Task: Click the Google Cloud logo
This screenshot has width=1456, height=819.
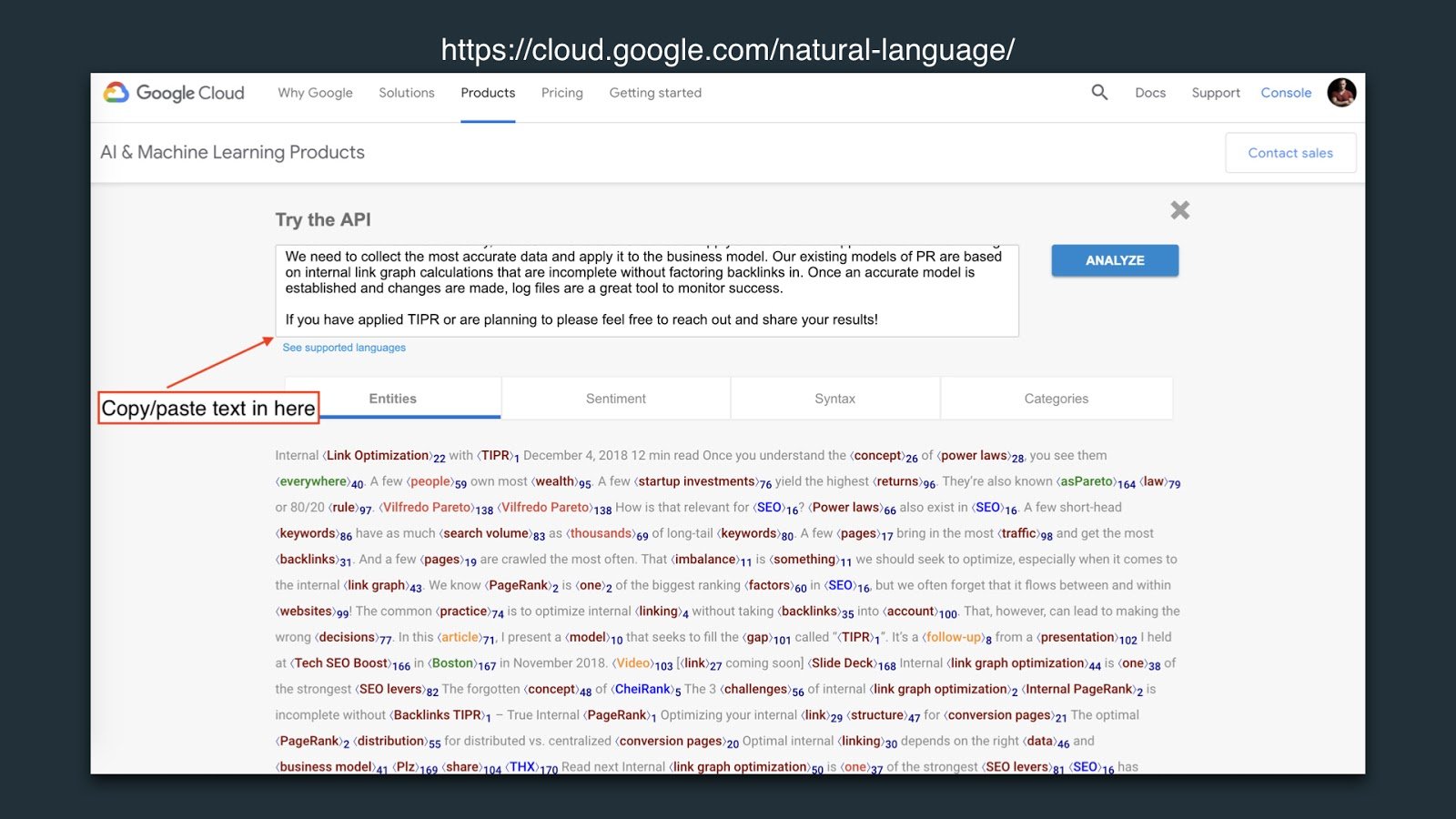Action: pyautogui.click(x=174, y=93)
